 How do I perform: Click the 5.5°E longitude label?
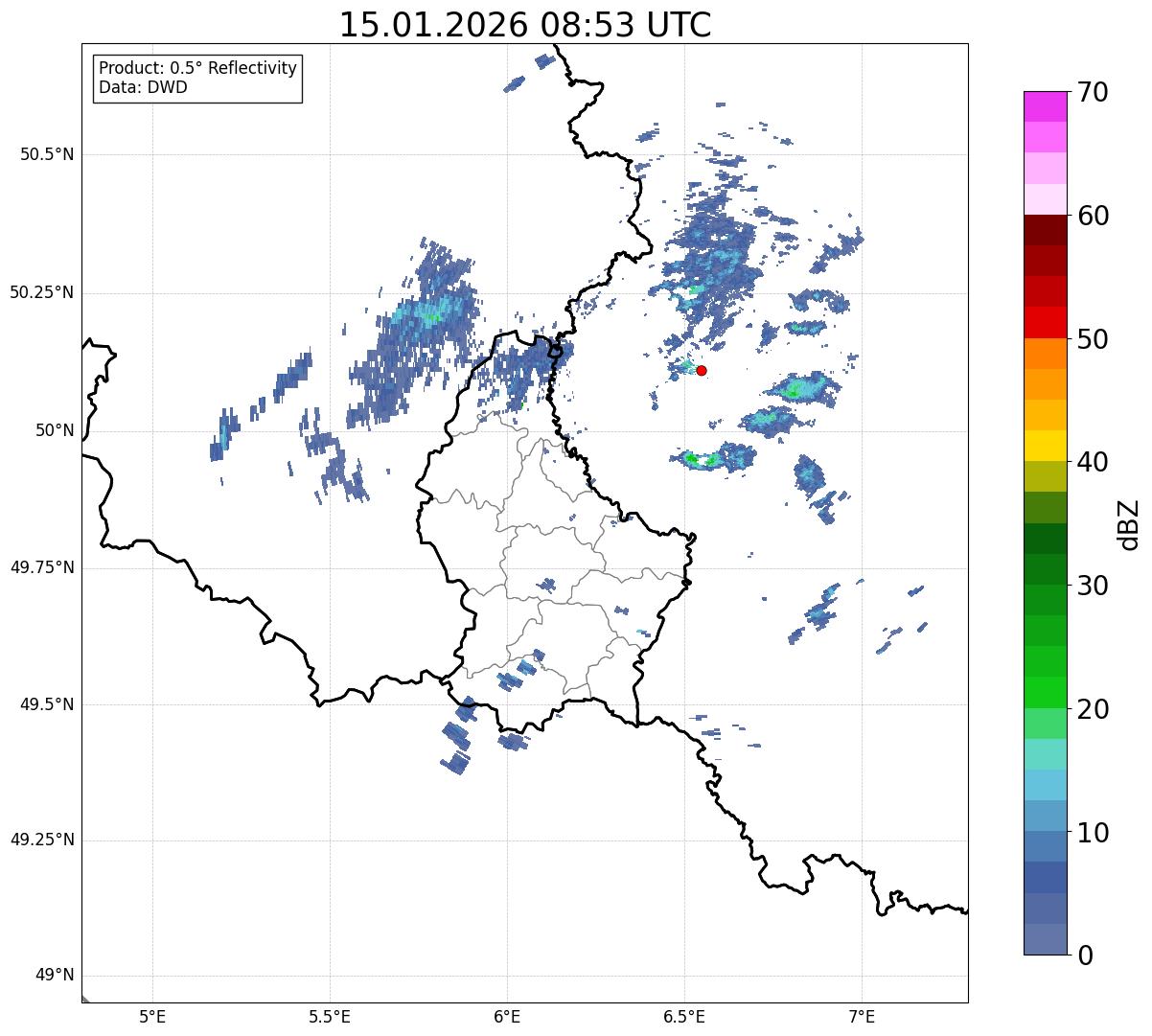[x=330, y=1016]
